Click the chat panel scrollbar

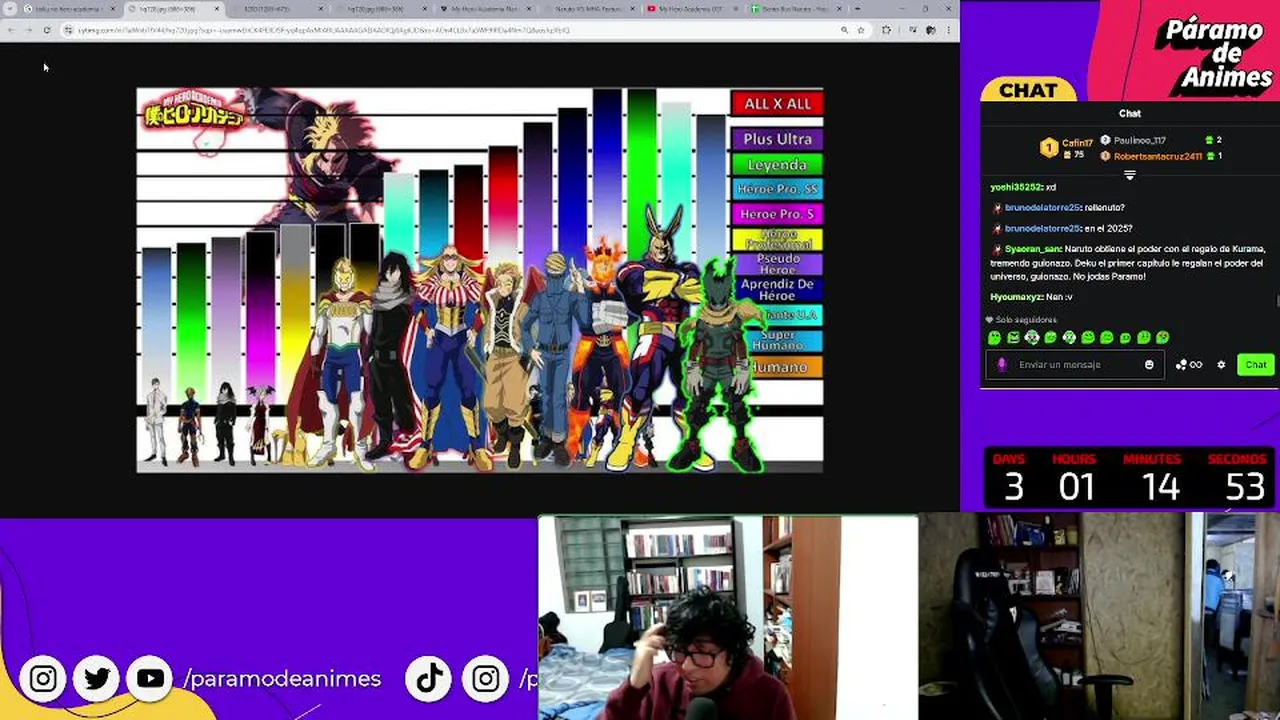(1277, 300)
